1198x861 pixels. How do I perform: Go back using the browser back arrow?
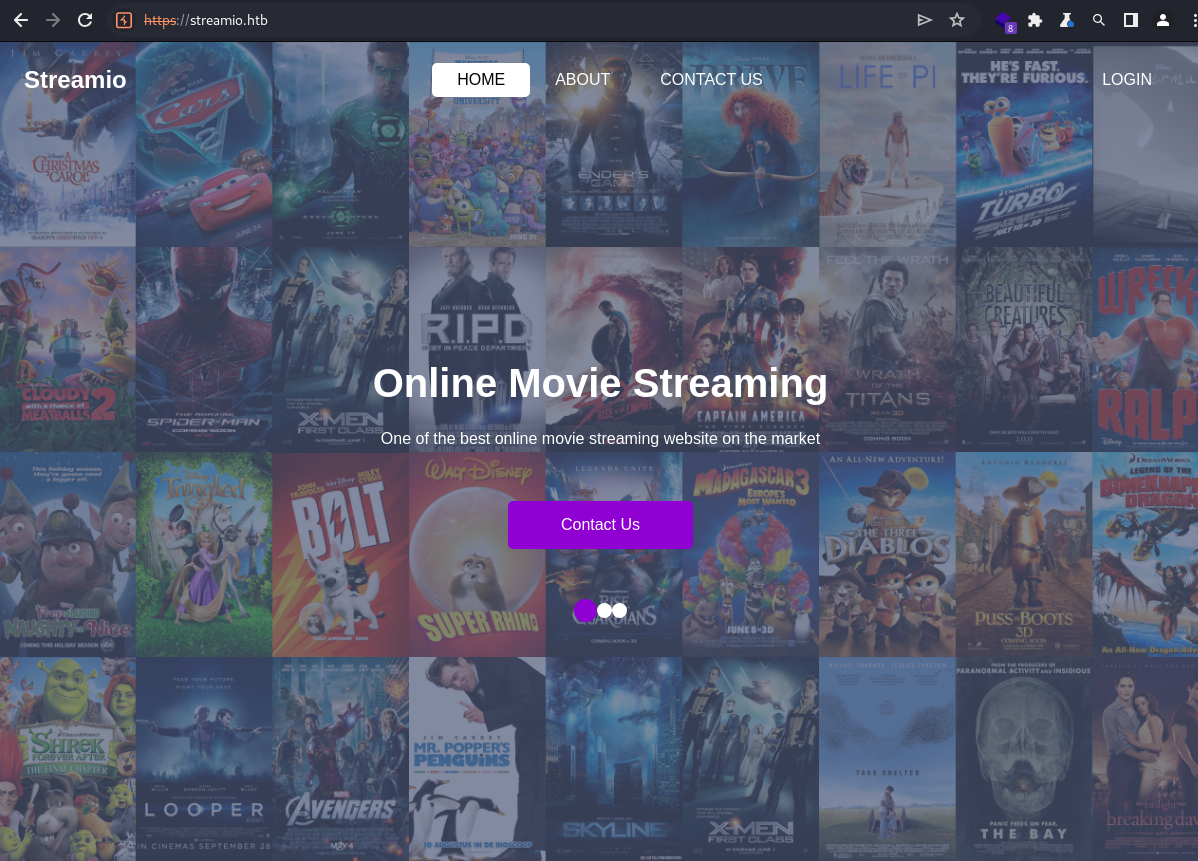pos(21,20)
